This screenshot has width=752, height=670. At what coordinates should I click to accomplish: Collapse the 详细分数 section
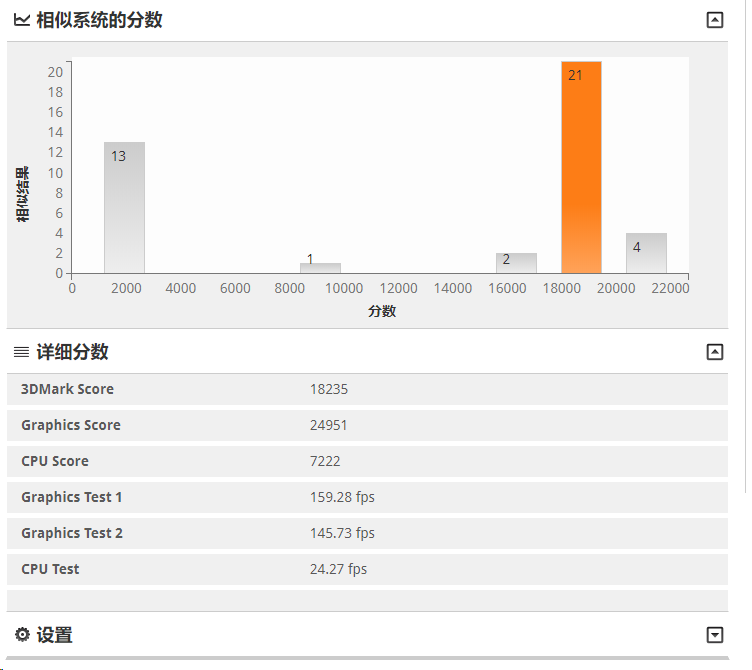[715, 352]
